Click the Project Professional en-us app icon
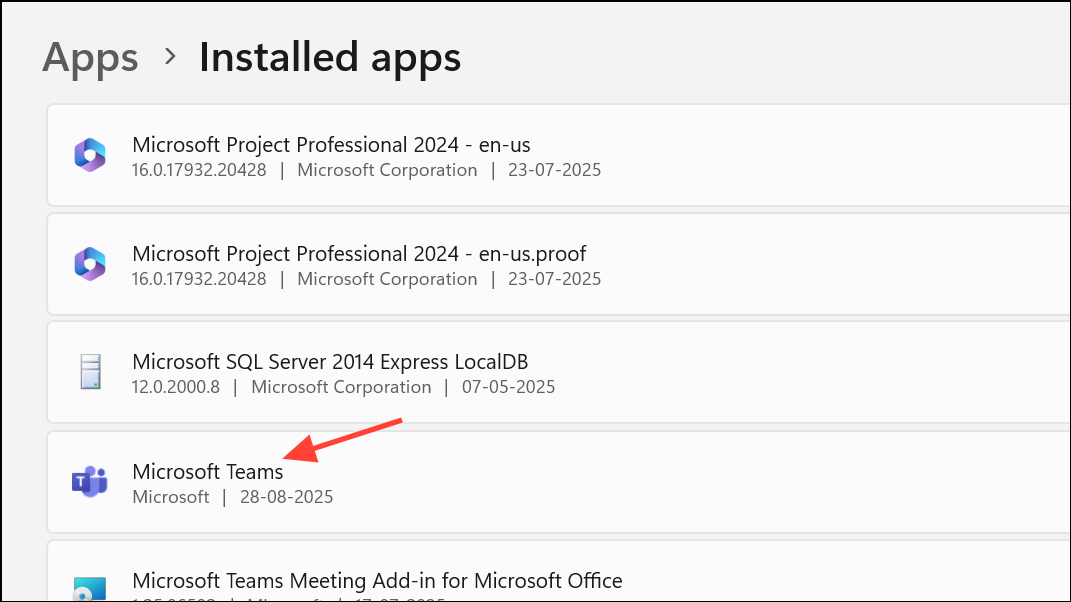1071x602 pixels. (90, 154)
